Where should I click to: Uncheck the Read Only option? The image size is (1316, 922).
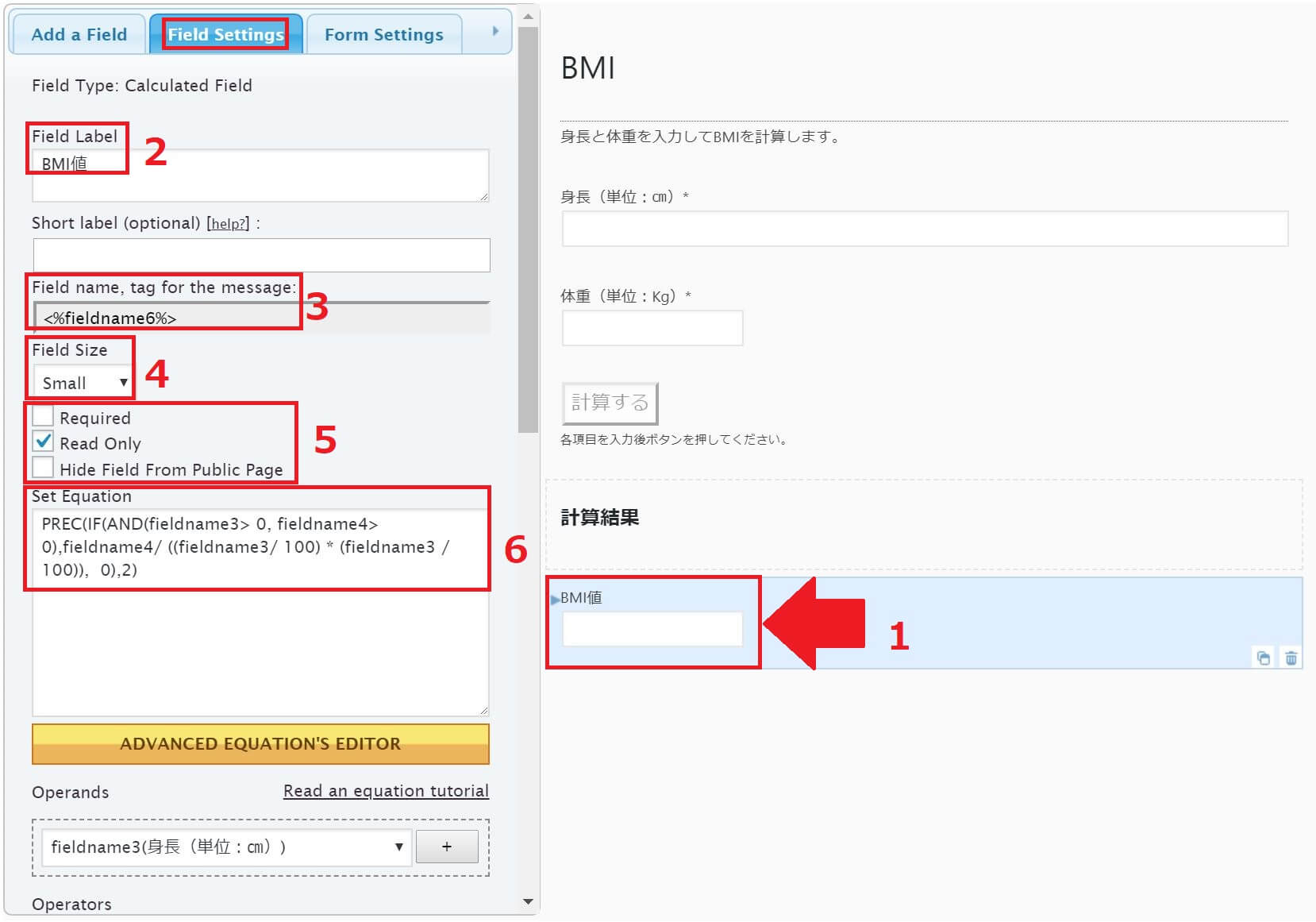42,442
